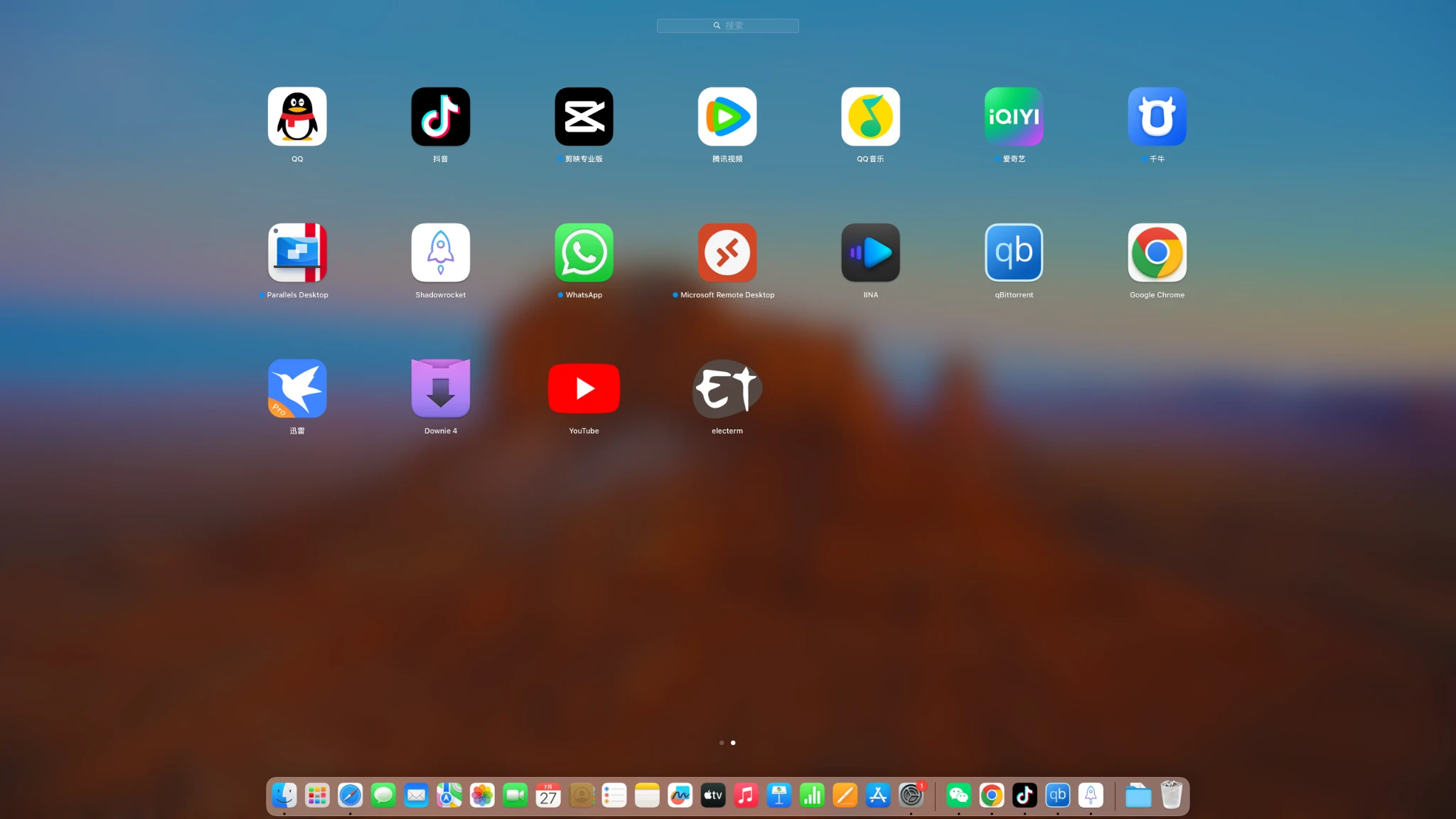The image size is (1456, 819).
Task: Open the electerm terminal app
Action: click(x=727, y=388)
